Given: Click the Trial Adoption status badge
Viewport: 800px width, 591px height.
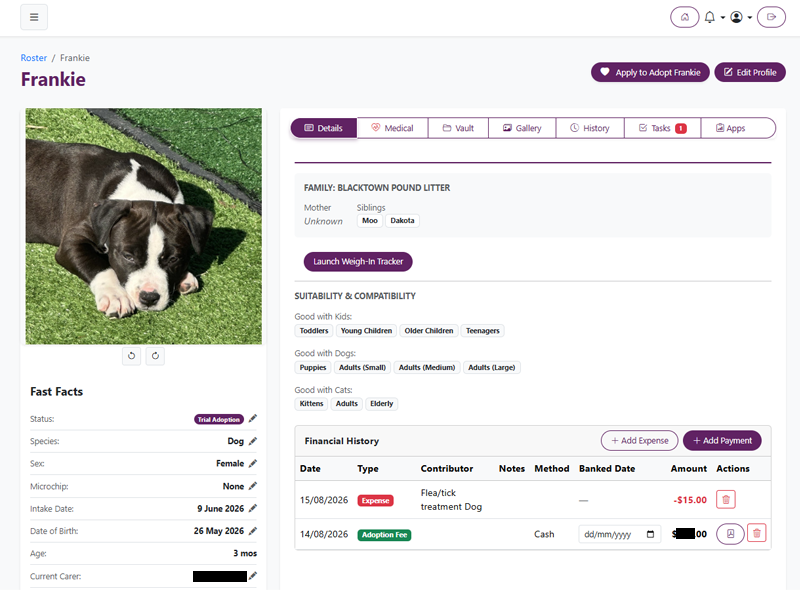Looking at the screenshot, I should coord(218,420).
